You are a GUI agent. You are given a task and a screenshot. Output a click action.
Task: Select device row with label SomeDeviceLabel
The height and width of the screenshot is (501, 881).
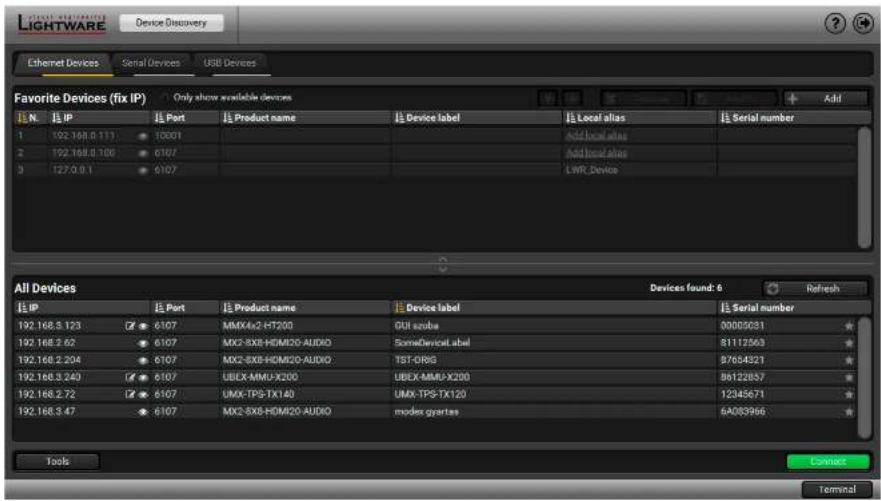(x=432, y=343)
